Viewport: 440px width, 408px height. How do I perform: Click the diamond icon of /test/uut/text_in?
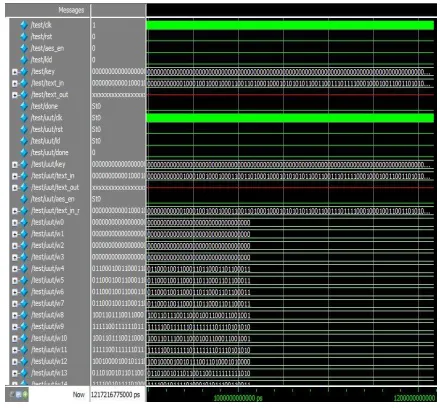pos(24,176)
